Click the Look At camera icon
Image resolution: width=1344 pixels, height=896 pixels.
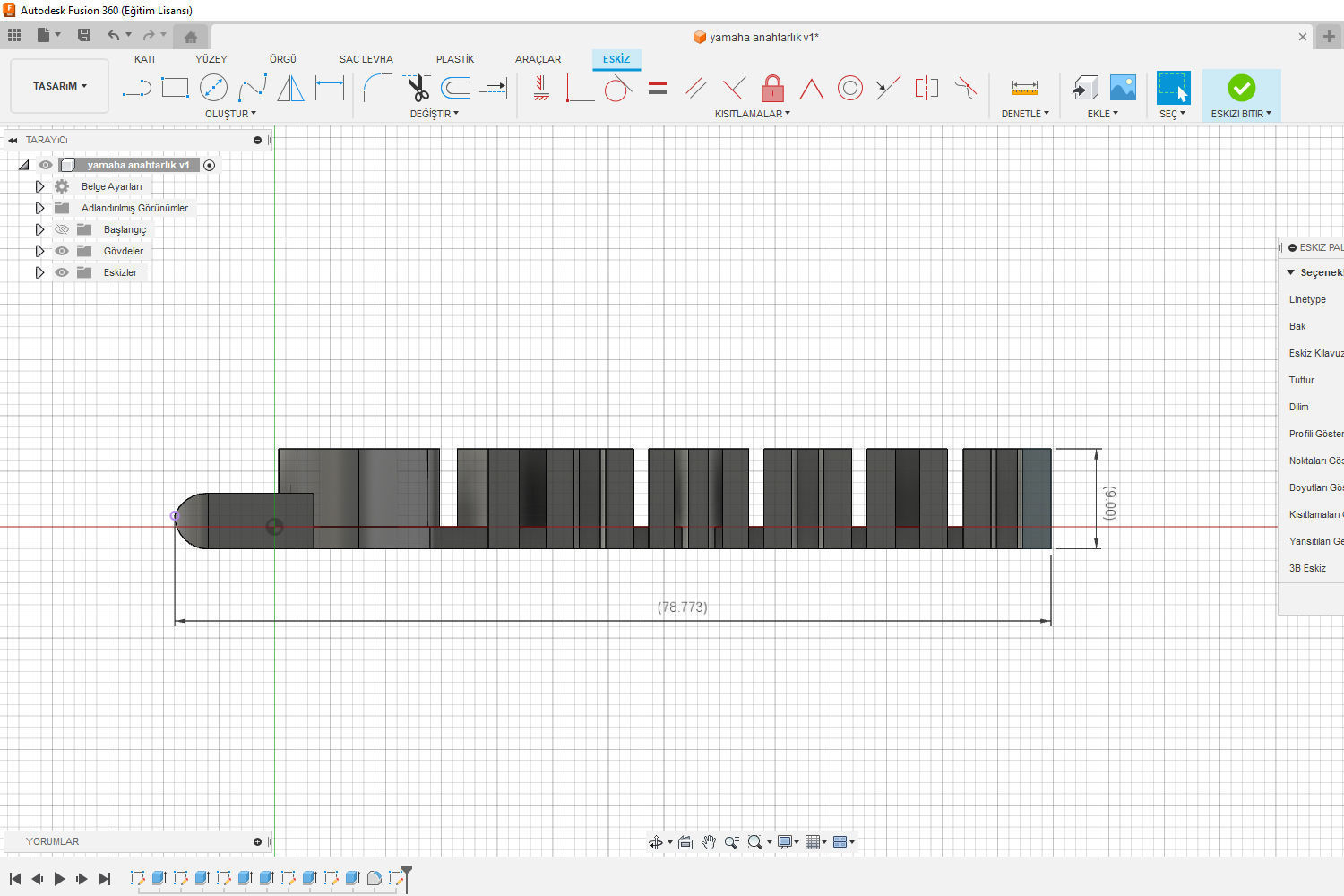pyautogui.click(x=685, y=842)
